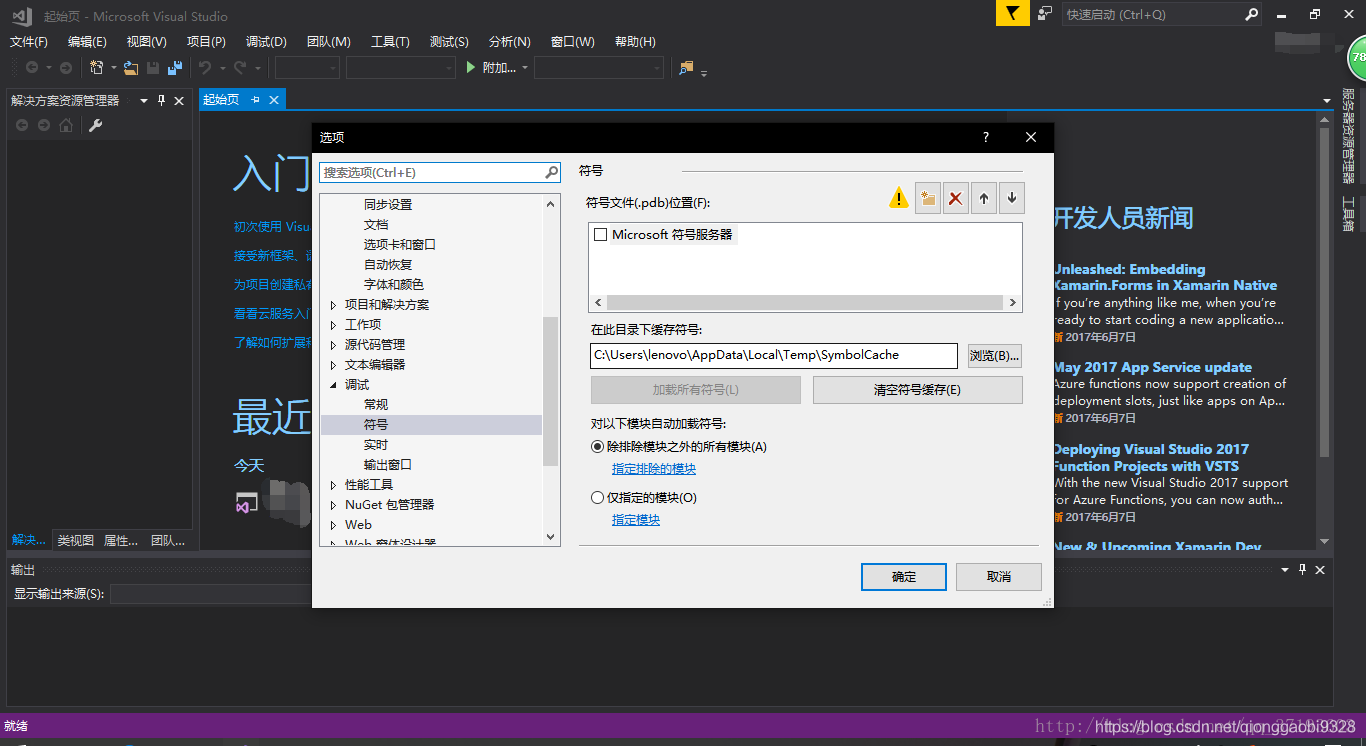The image size is (1366, 746).
Task: Click the OK button in Options dialog
Action: pyautogui.click(x=904, y=577)
